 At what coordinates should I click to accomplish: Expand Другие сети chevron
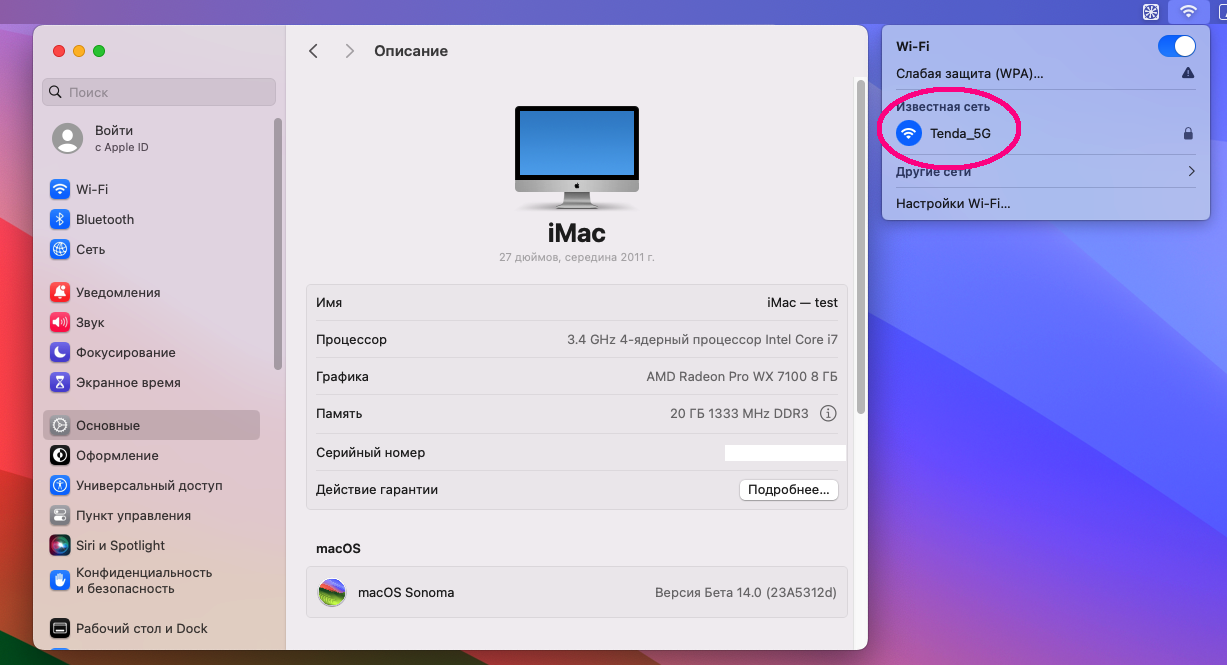pos(1191,171)
